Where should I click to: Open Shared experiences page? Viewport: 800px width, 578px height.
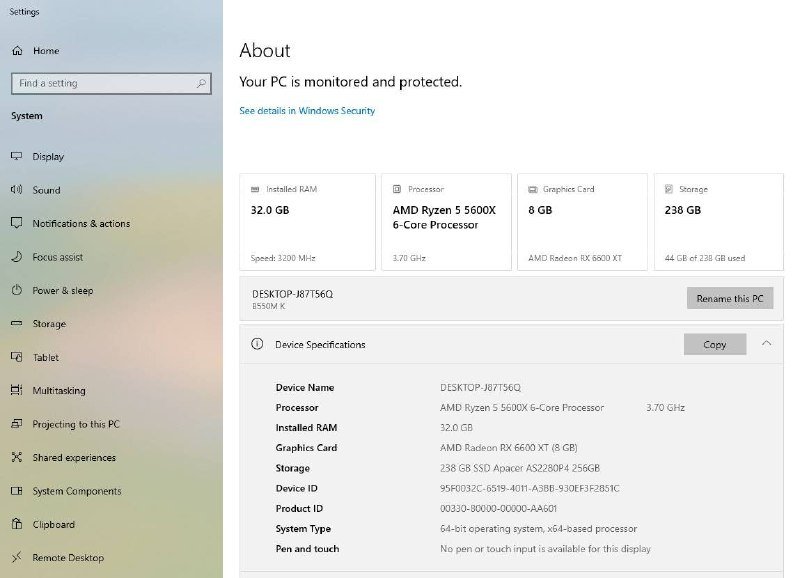73,458
